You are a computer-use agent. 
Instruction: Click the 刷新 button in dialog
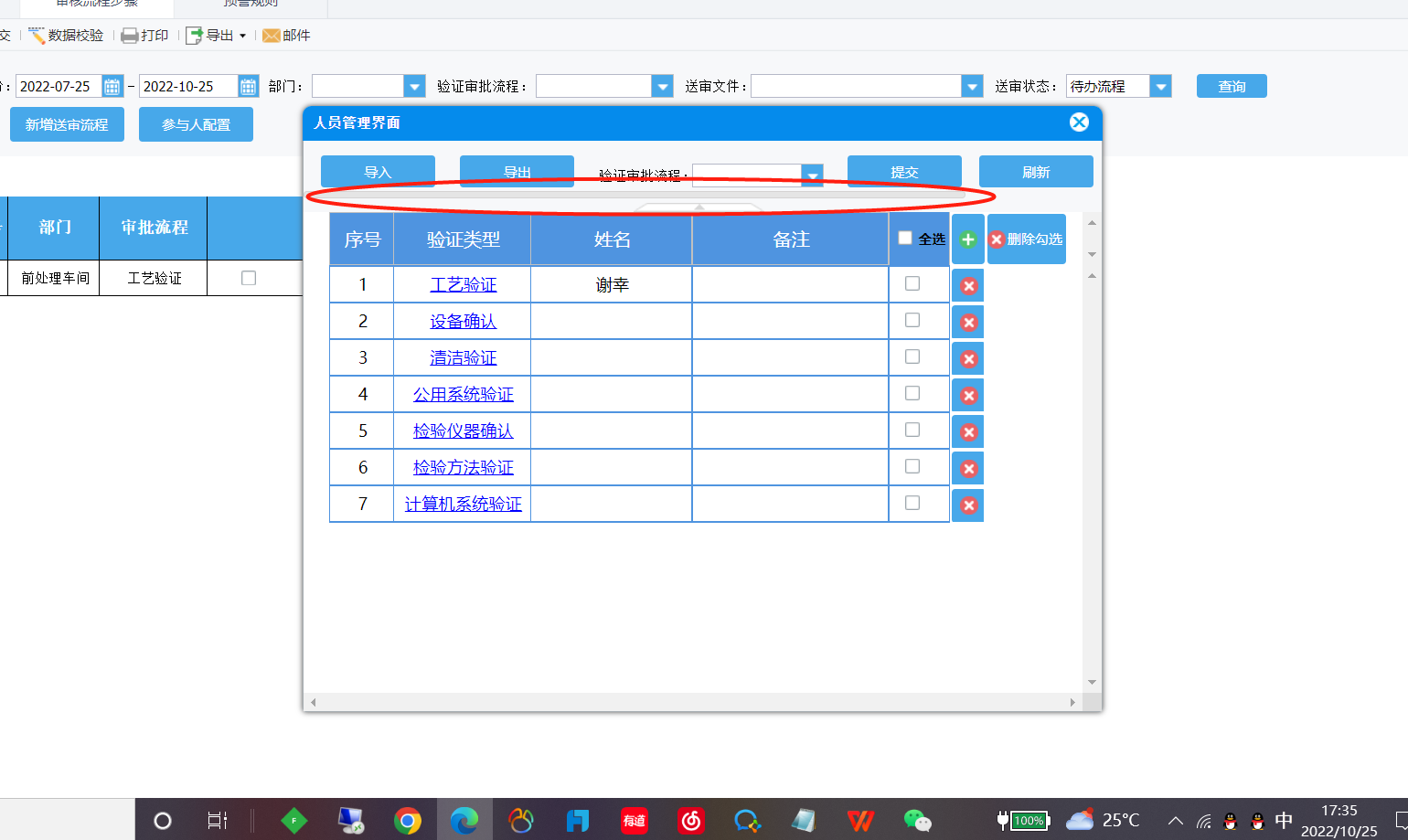[x=1036, y=171]
